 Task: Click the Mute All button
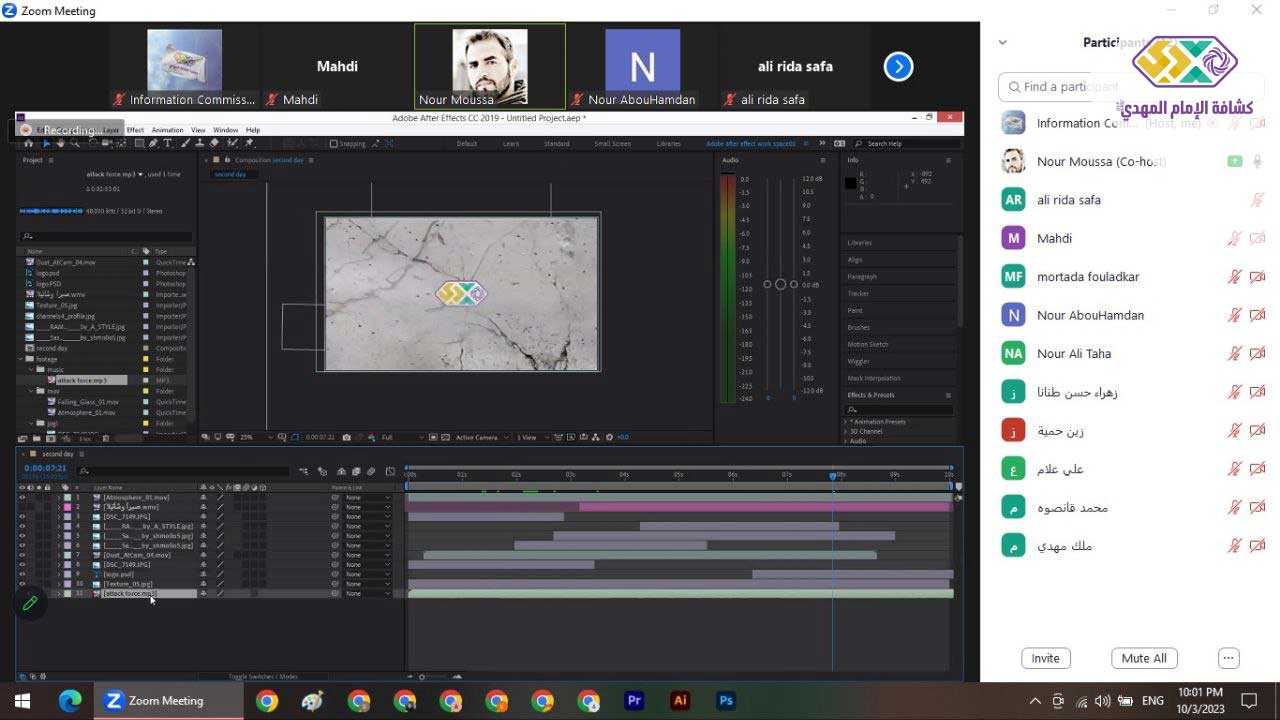click(1144, 658)
